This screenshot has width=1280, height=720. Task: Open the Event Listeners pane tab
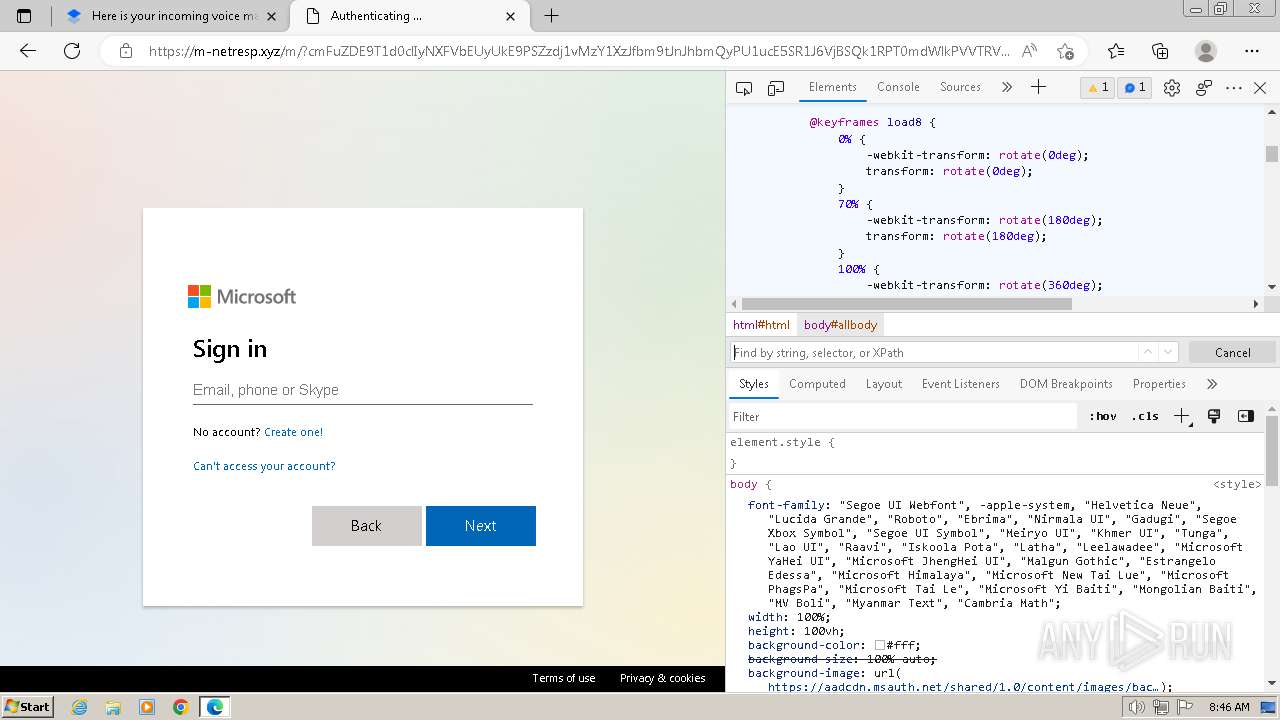click(x=960, y=384)
